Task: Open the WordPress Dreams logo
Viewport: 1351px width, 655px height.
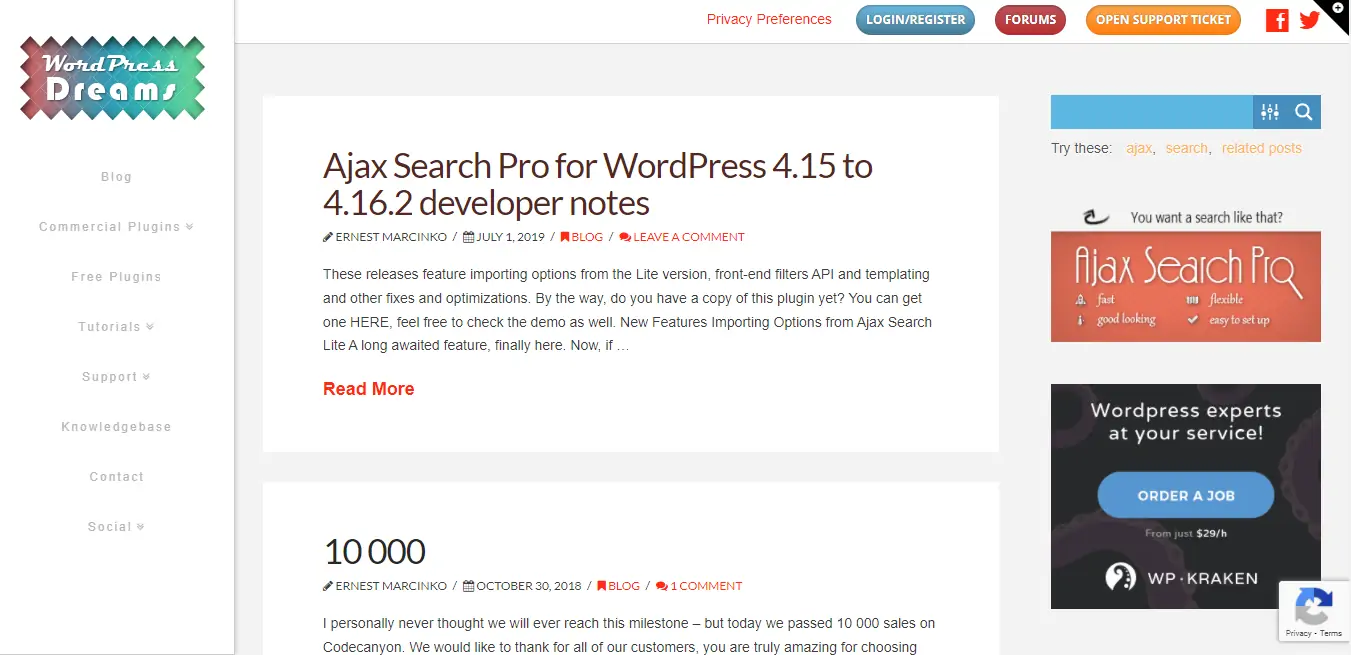Action: (x=112, y=78)
